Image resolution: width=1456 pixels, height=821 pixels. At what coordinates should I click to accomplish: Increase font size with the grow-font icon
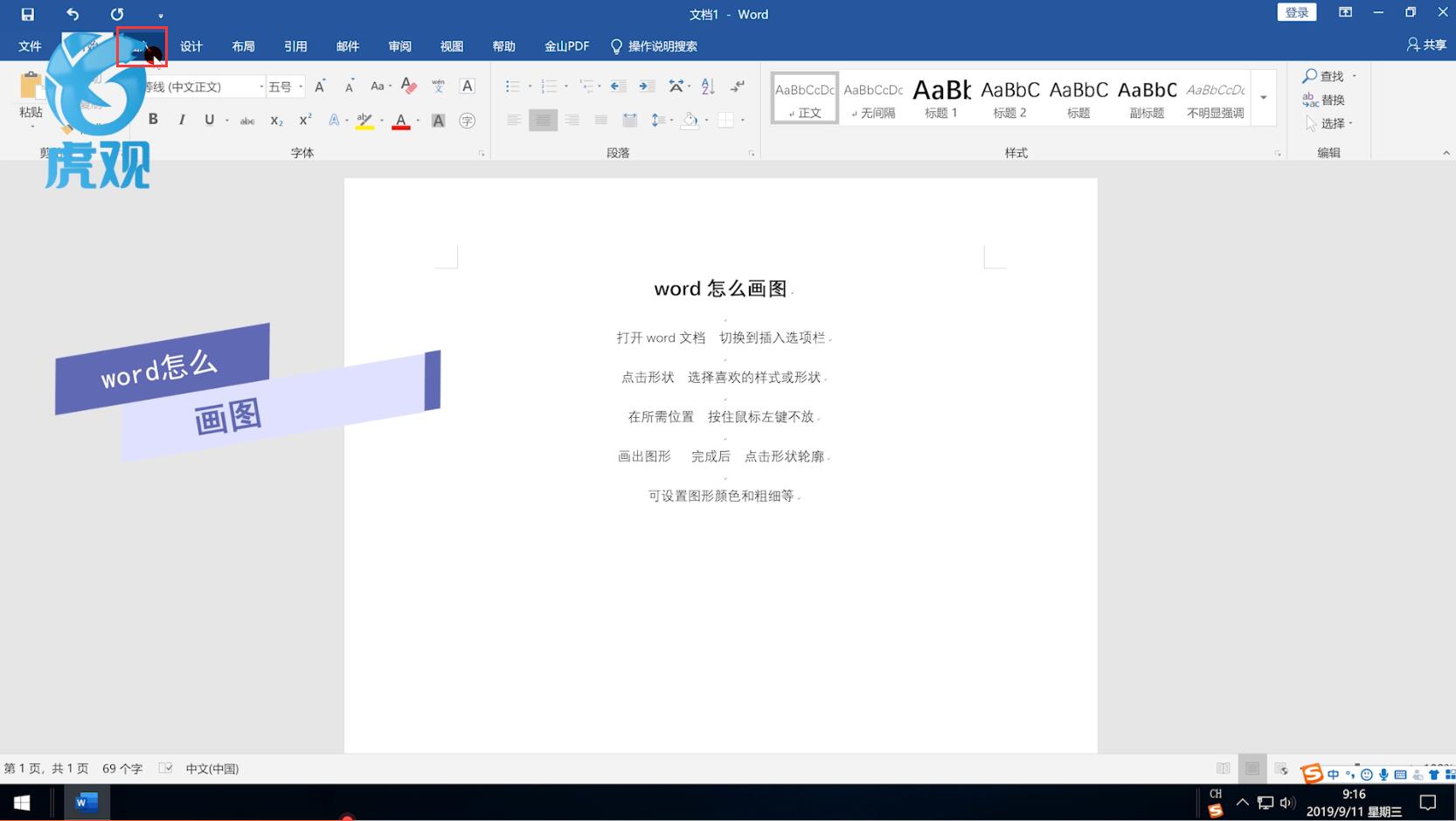(x=320, y=86)
